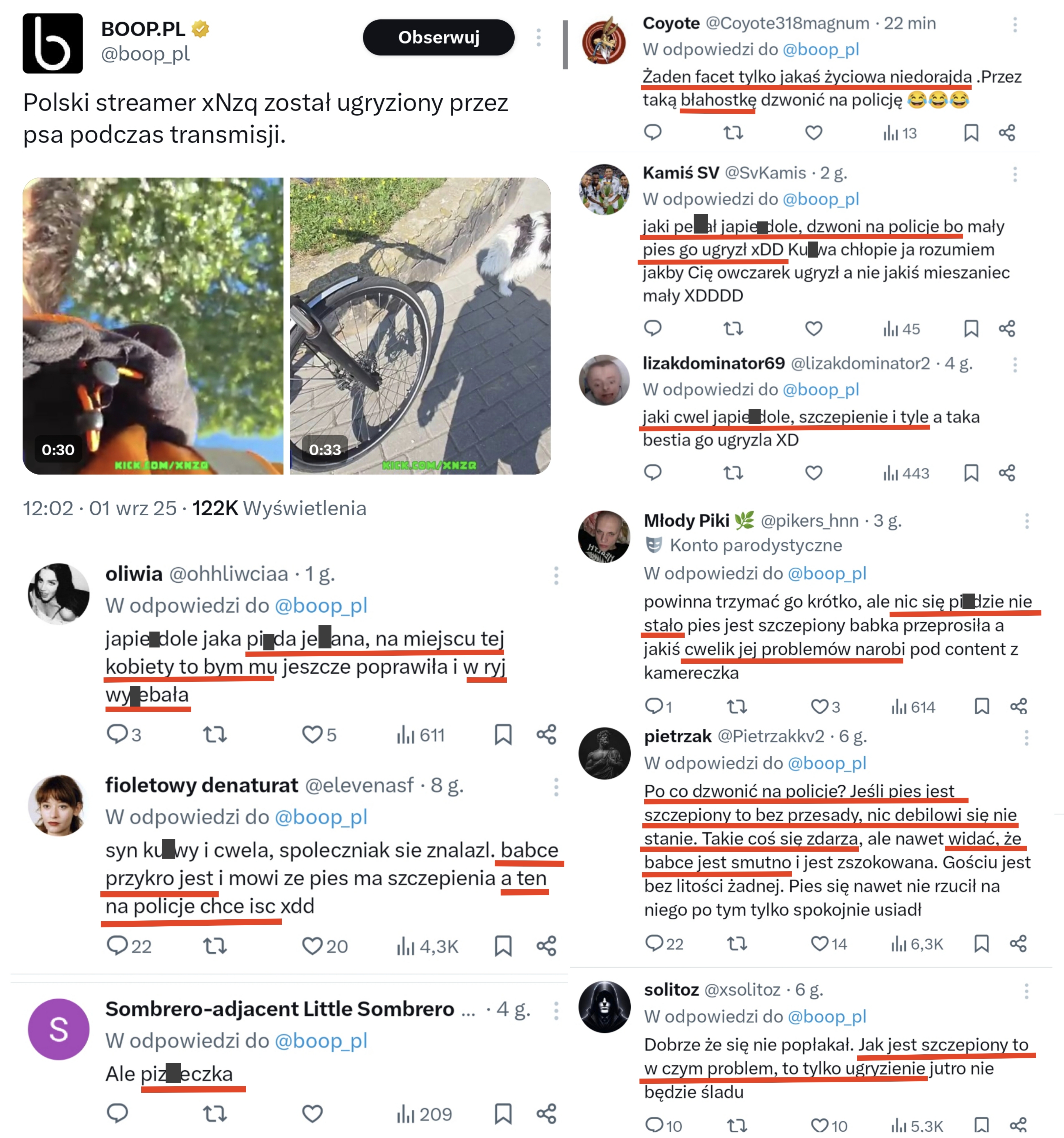This screenshot has height=1138, width=1064.
Task: Share the Sombrero-adjacent Little Sombrero reply
Action: click(x=546, y=1113)
